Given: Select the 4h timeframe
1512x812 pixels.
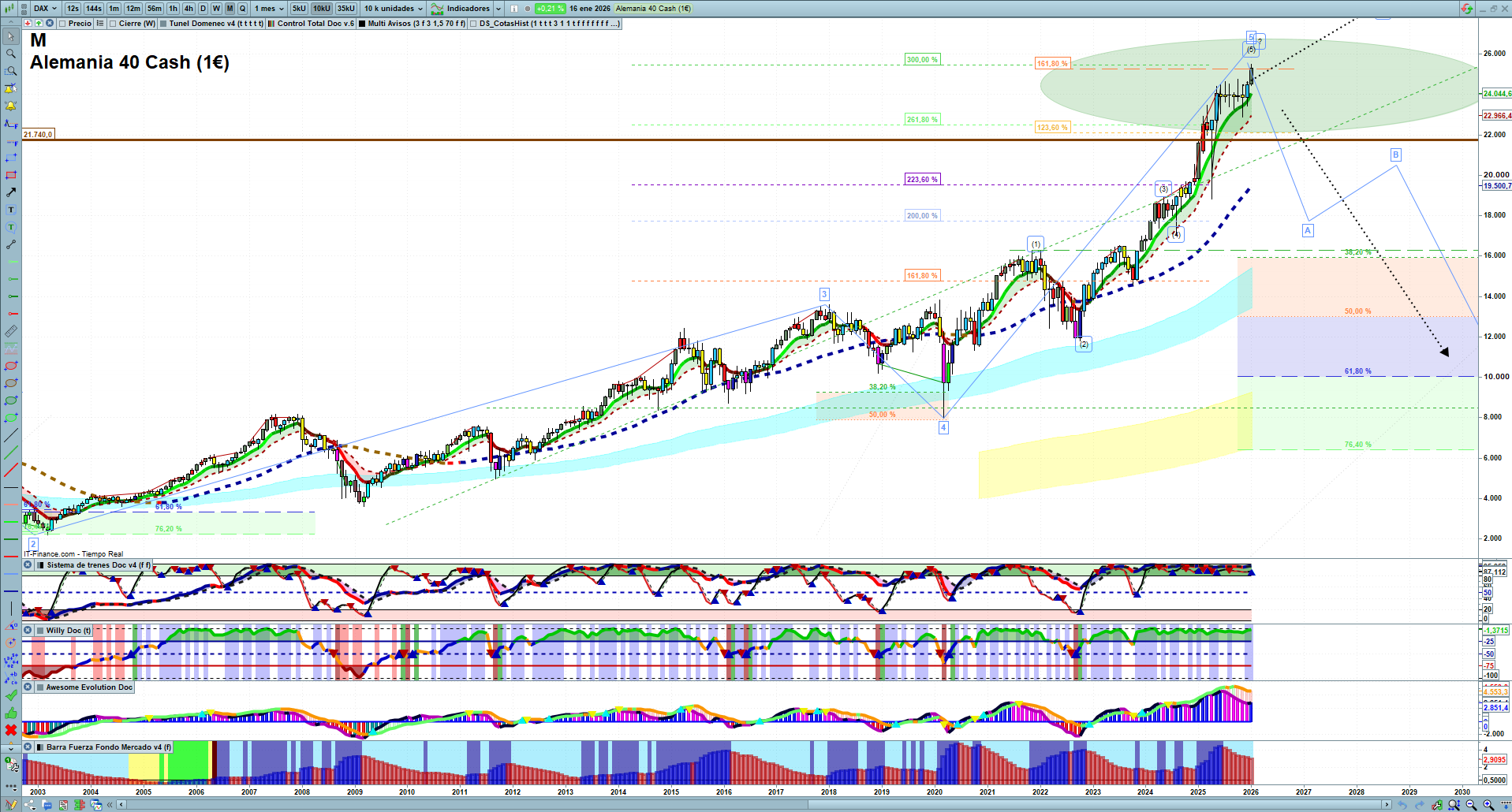Looking at the screenshot, I should [x=189, y=9].
